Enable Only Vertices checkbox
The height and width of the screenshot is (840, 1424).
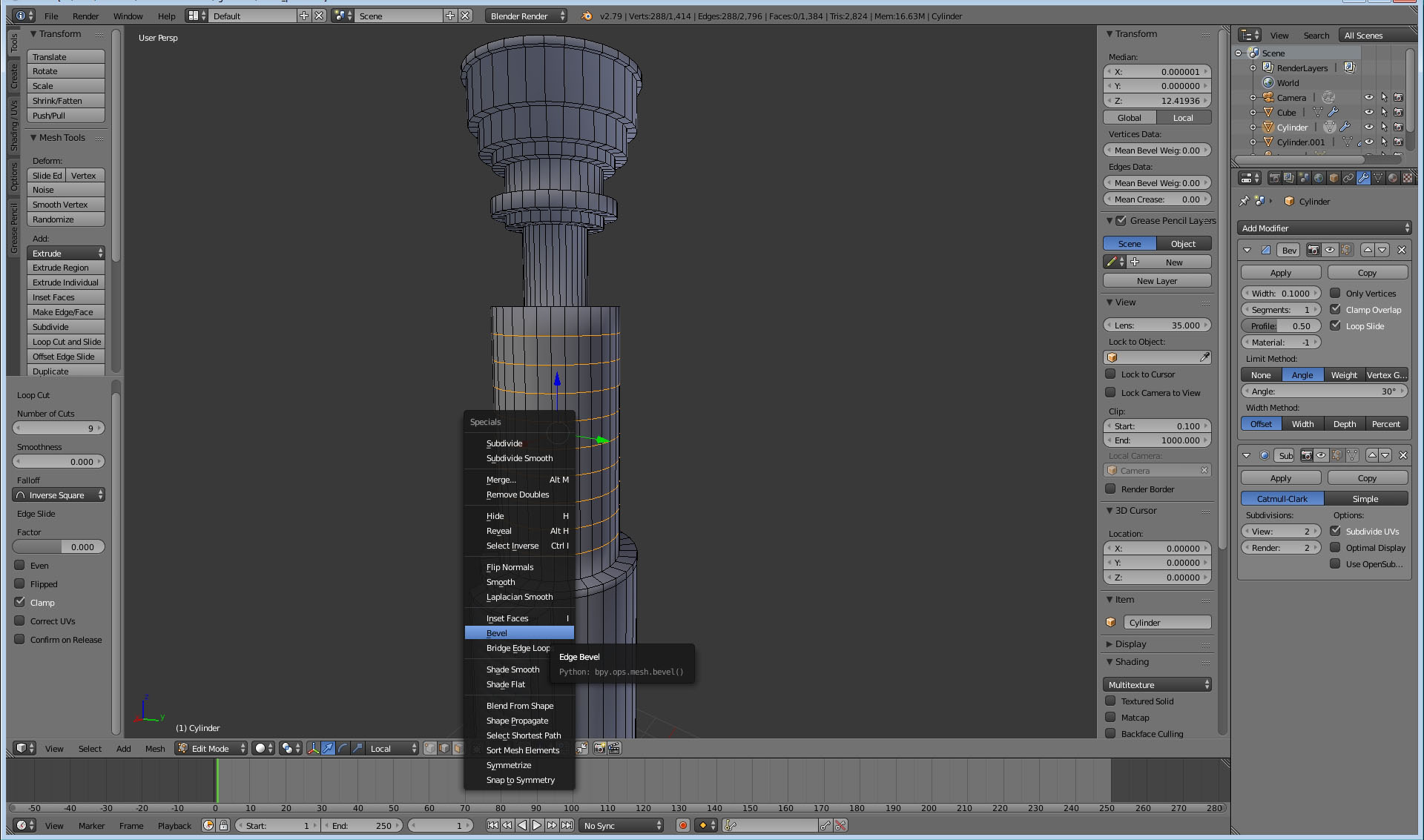tap(1335, 293)
